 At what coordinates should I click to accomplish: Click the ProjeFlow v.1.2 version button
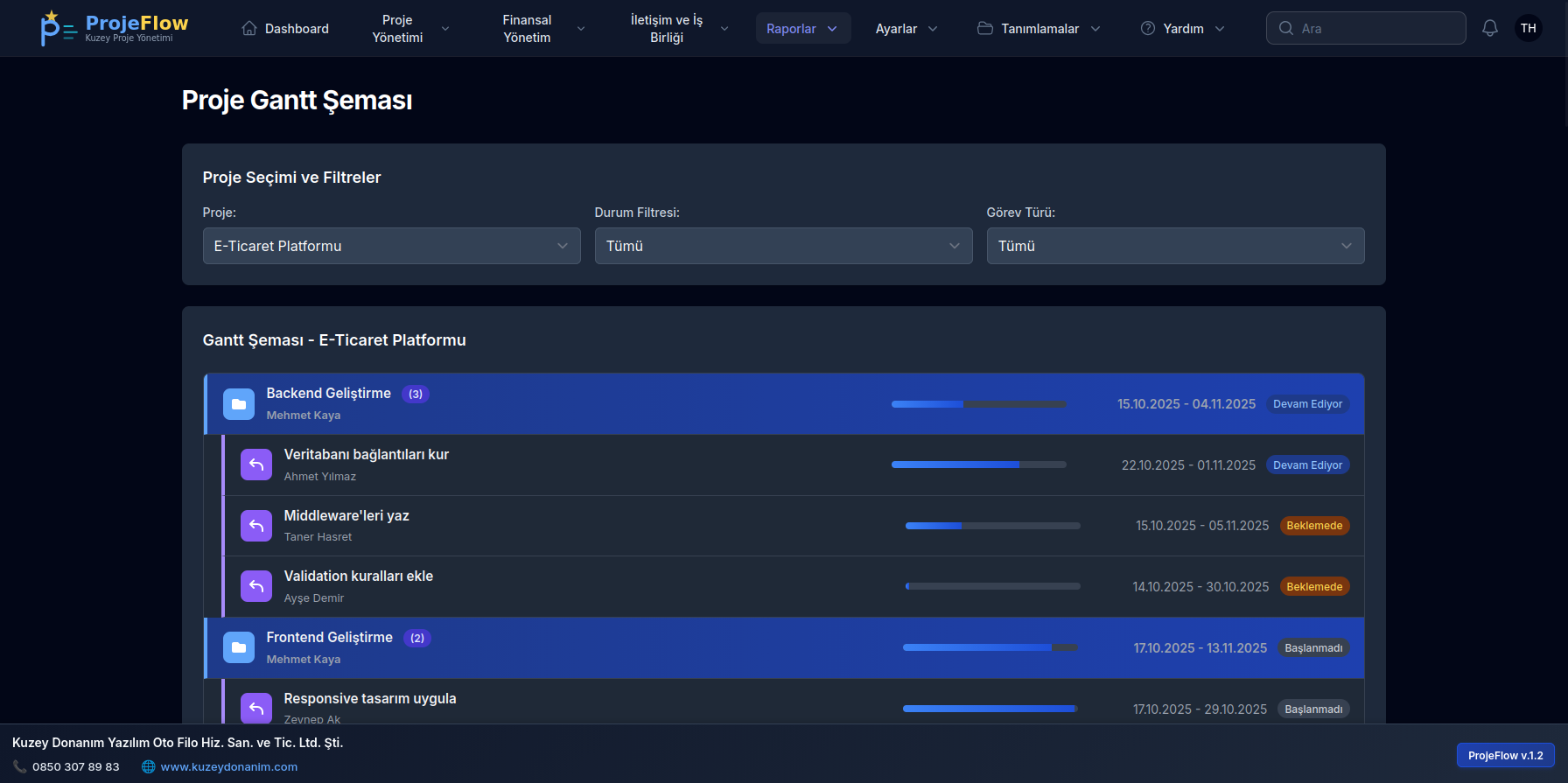click(1505, 755)
